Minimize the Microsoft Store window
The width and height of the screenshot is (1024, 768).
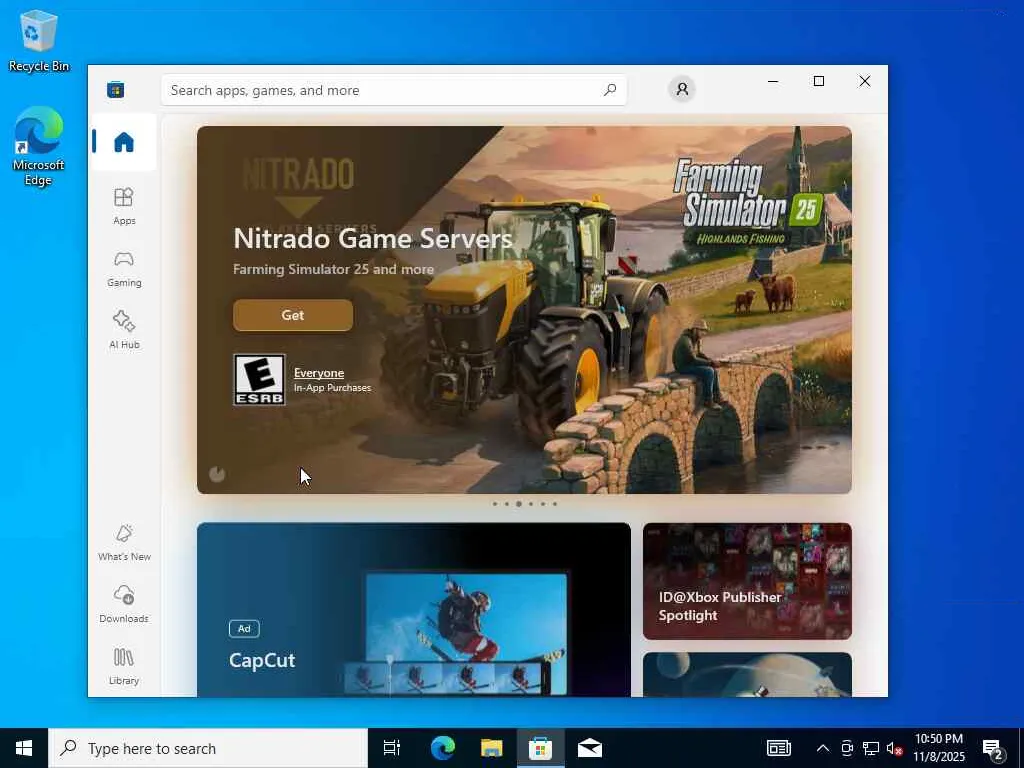[773, 81]
